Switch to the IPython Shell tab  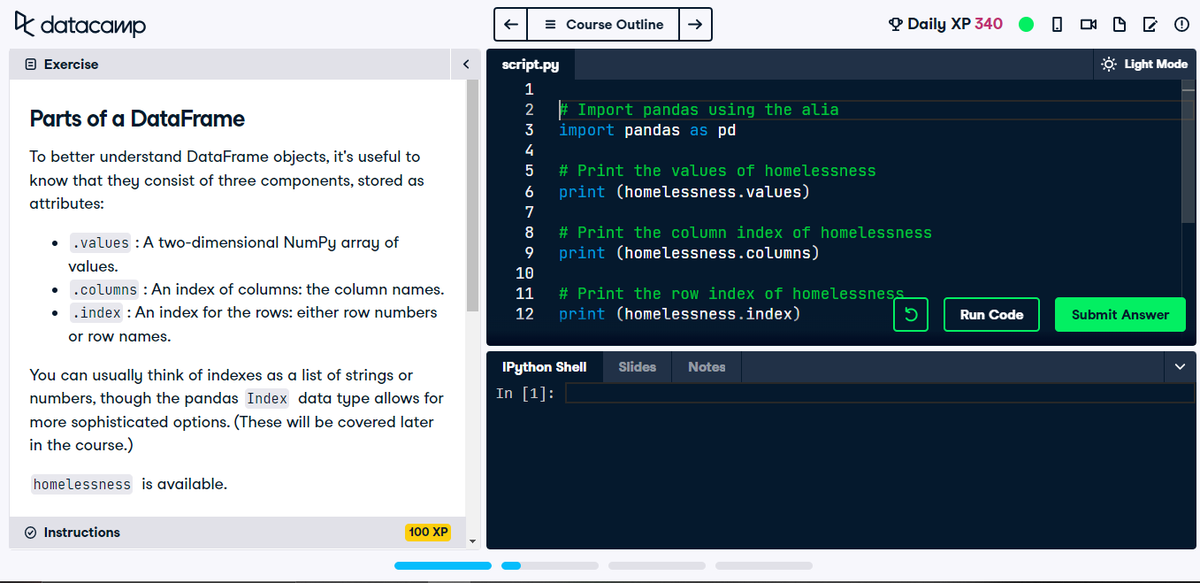click(544, 367)
